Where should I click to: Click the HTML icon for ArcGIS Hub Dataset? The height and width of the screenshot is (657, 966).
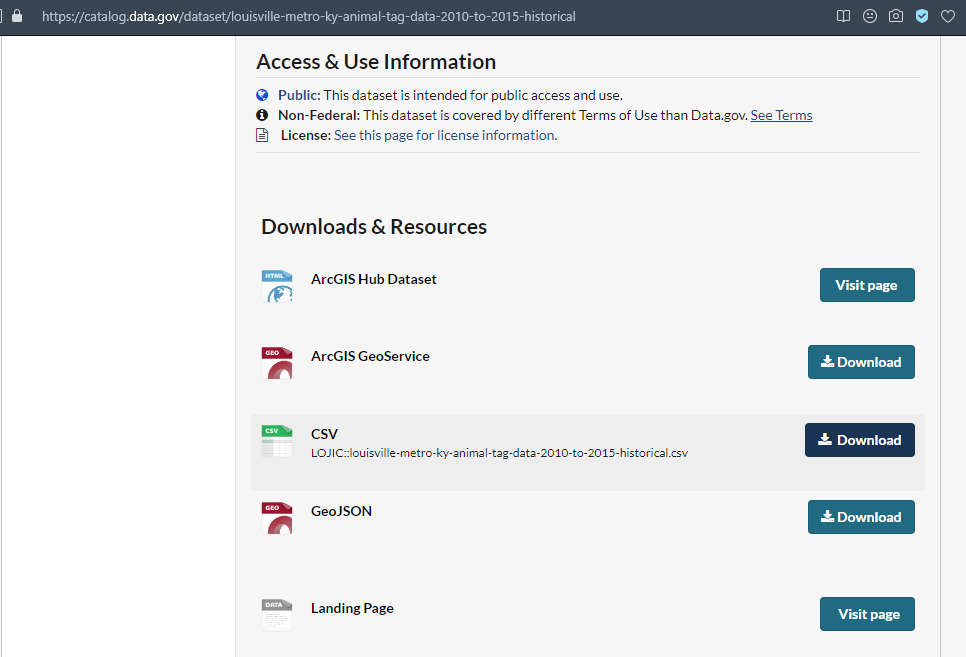pyautogui.click(x=277, y=286)
